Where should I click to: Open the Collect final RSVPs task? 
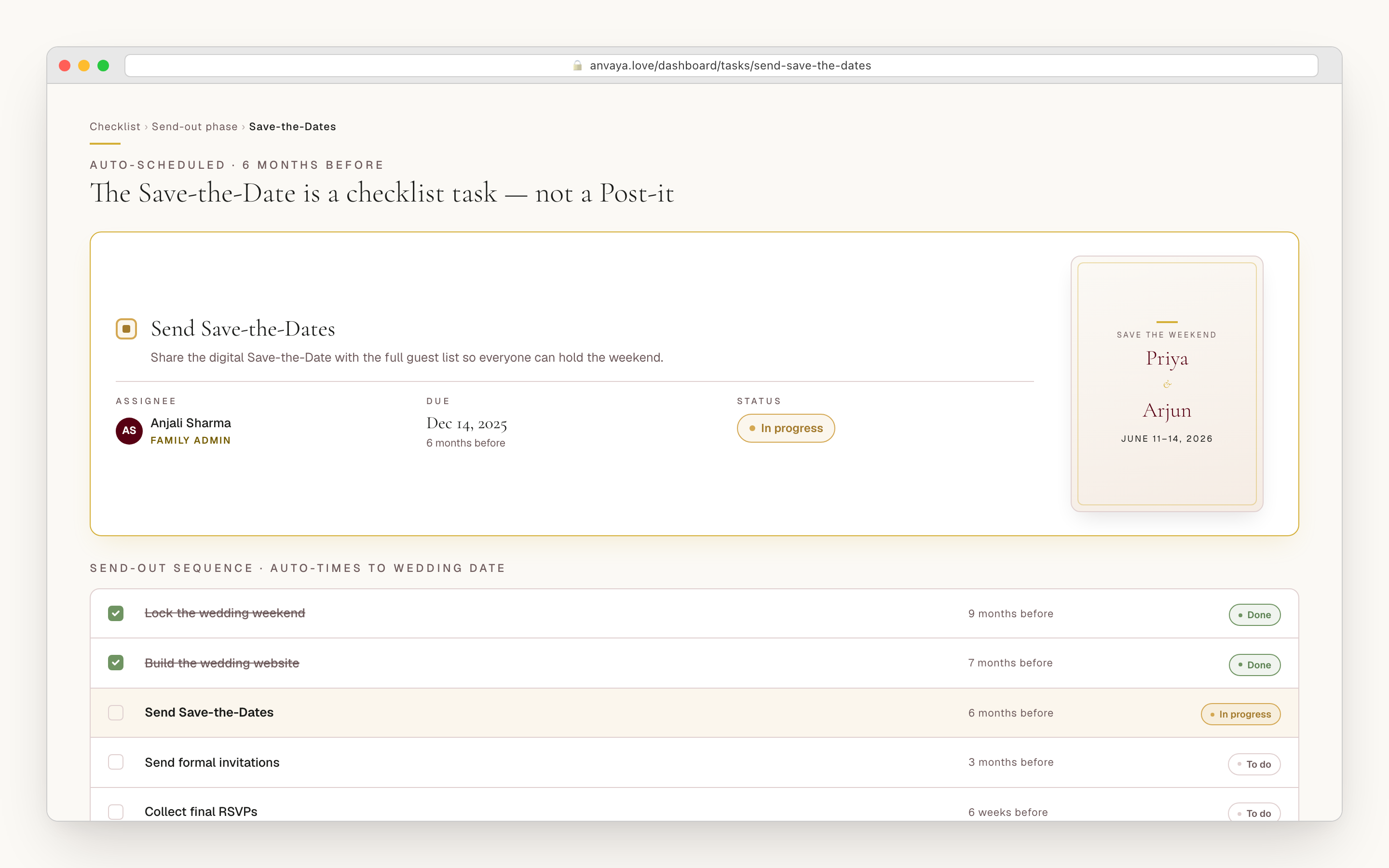201,812
